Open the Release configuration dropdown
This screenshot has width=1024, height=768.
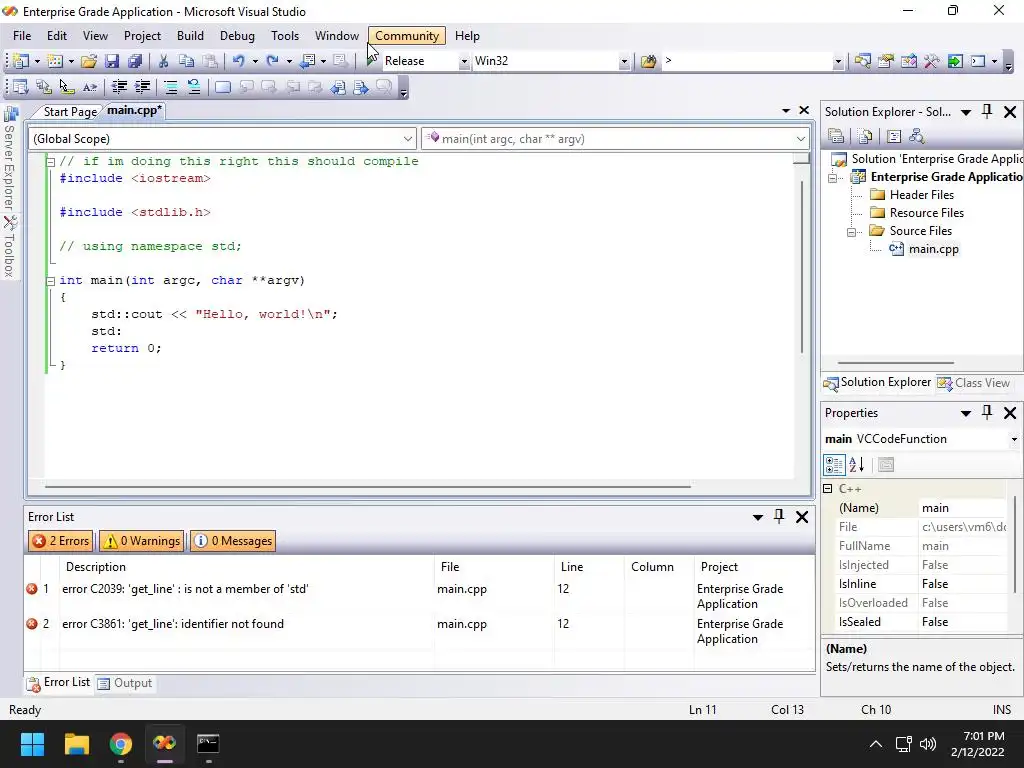coord(464,61)
